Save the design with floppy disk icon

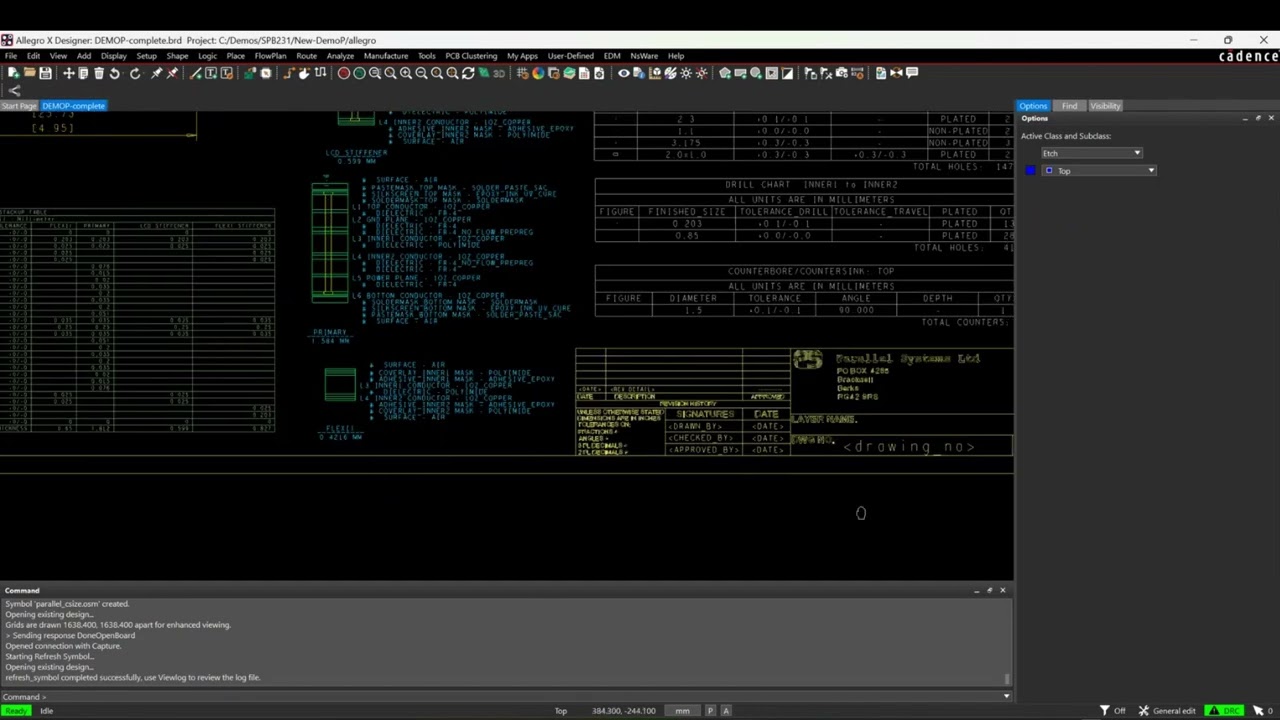tap(45, 73)
